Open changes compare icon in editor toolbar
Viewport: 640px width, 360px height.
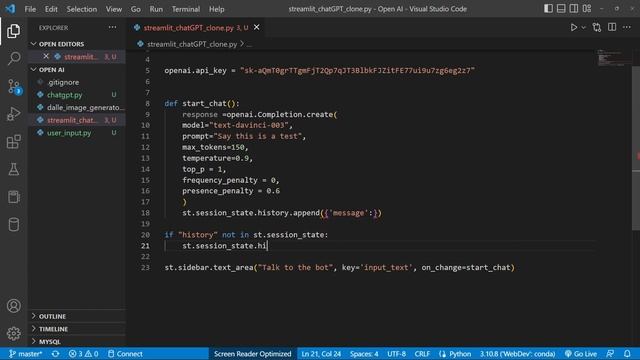click(597, 27)
